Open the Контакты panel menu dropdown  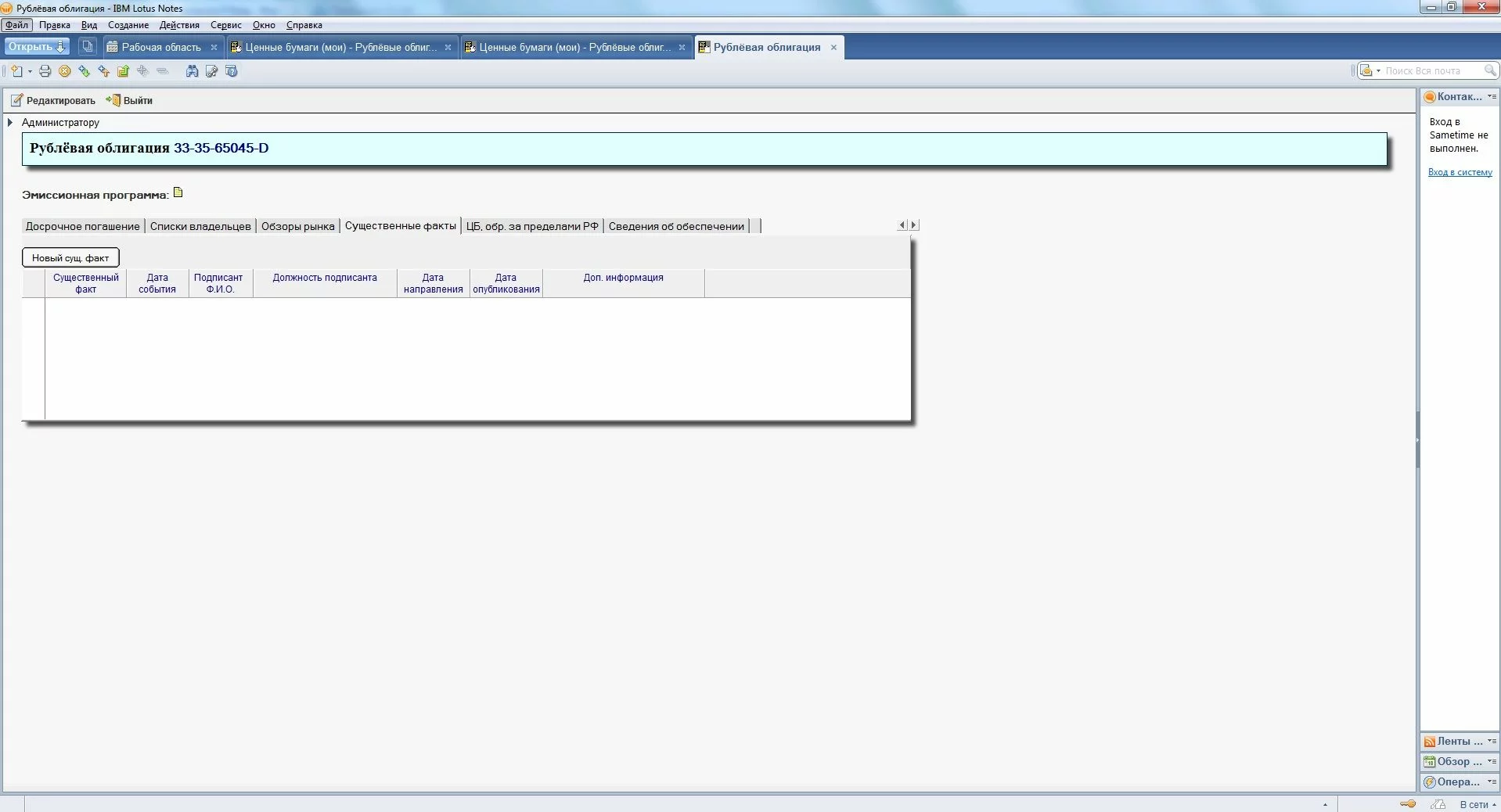coord(1492,97)
